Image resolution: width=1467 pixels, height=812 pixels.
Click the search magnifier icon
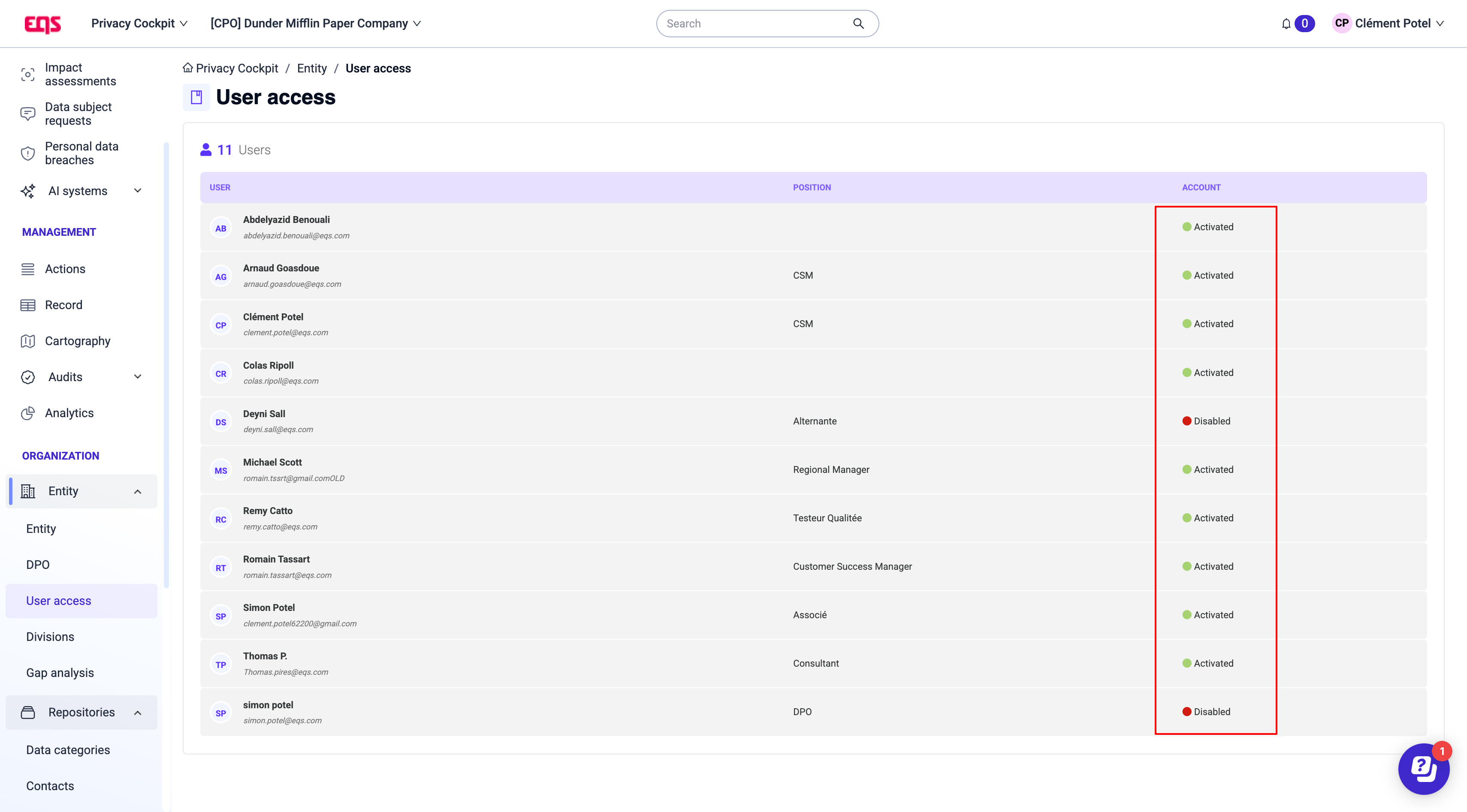858,23
